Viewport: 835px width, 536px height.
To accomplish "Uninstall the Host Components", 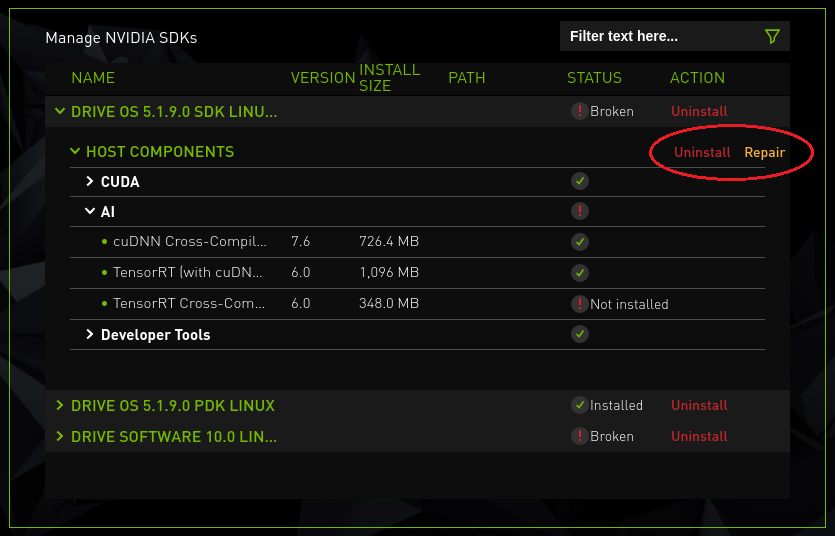I will coord(702,152).
